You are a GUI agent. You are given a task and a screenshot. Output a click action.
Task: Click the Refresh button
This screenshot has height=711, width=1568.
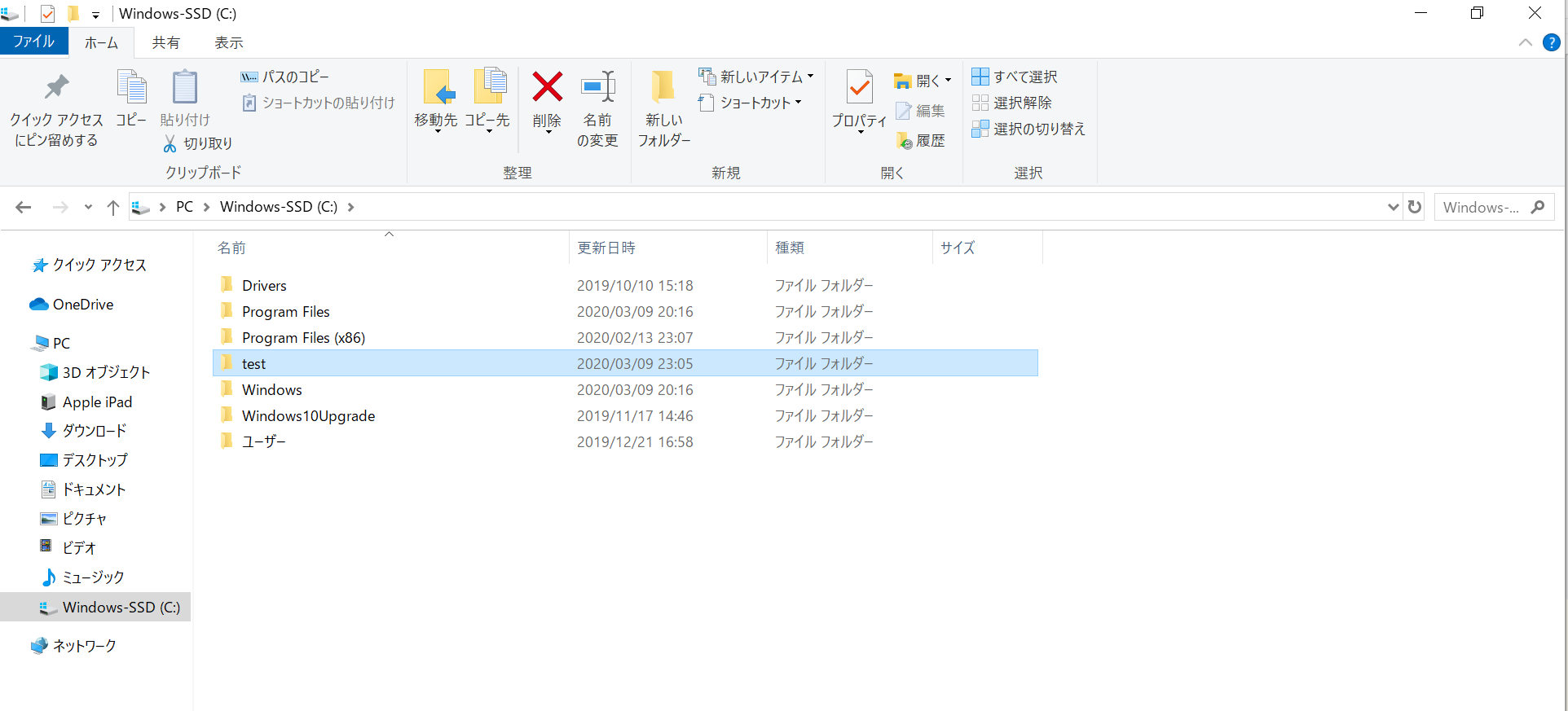coord(1415,207)
